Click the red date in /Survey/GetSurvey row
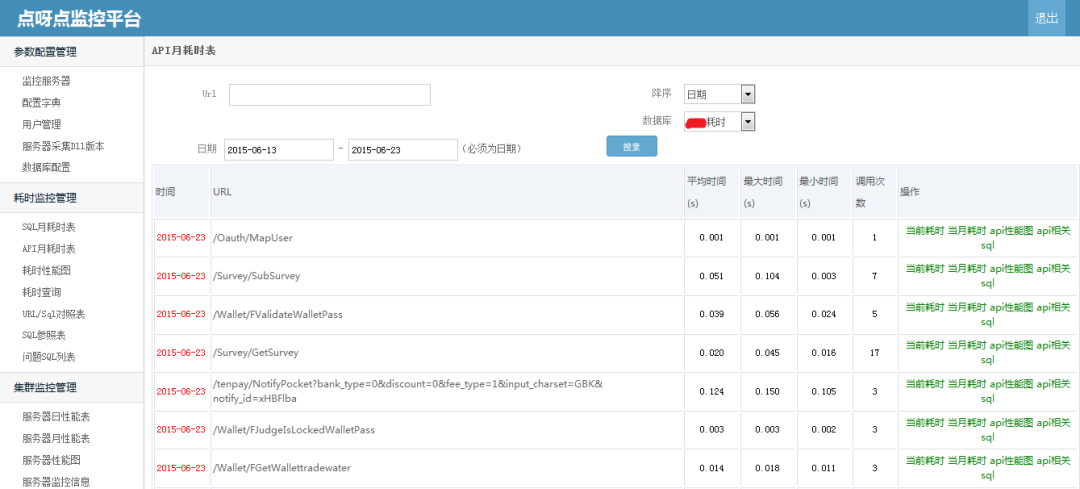The width and height of the screenshot is (1080, 489). point(181,353)
